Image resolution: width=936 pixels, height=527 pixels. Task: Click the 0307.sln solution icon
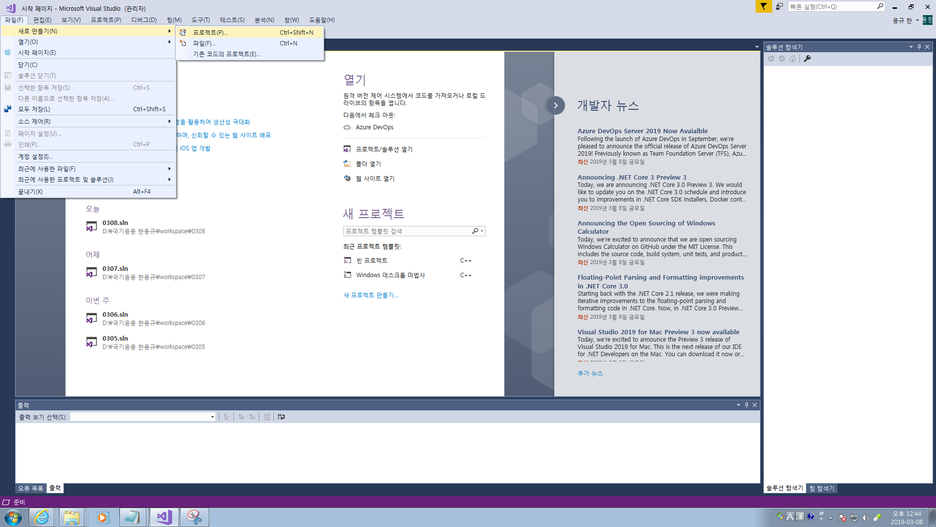tap(91, 273)
